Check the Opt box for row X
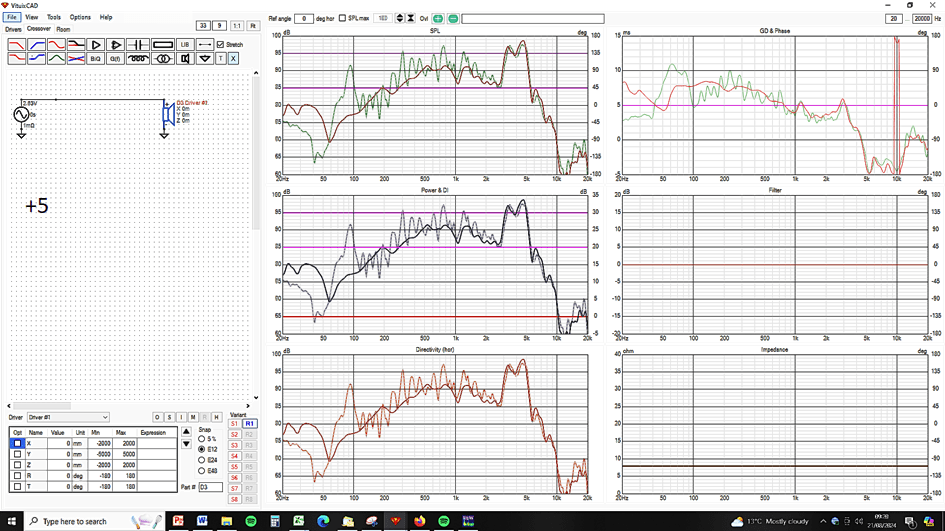945x531 pixels. [x=17, y=444]
